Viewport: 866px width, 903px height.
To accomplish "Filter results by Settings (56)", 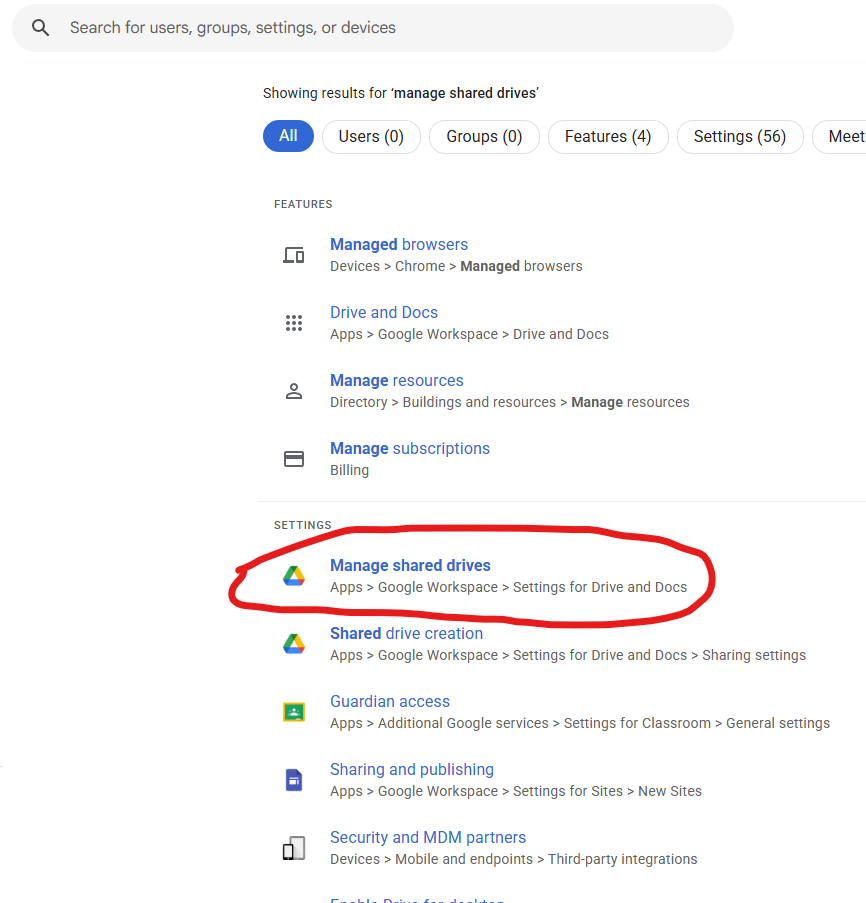I will pos(740,136).
